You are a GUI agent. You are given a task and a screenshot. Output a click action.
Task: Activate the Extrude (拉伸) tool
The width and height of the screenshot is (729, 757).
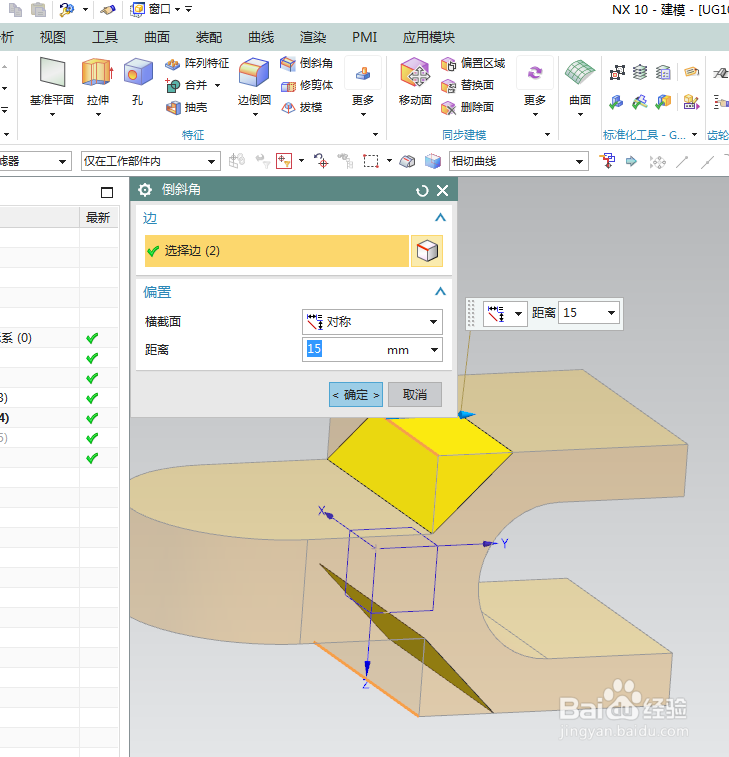coord(97,82)
